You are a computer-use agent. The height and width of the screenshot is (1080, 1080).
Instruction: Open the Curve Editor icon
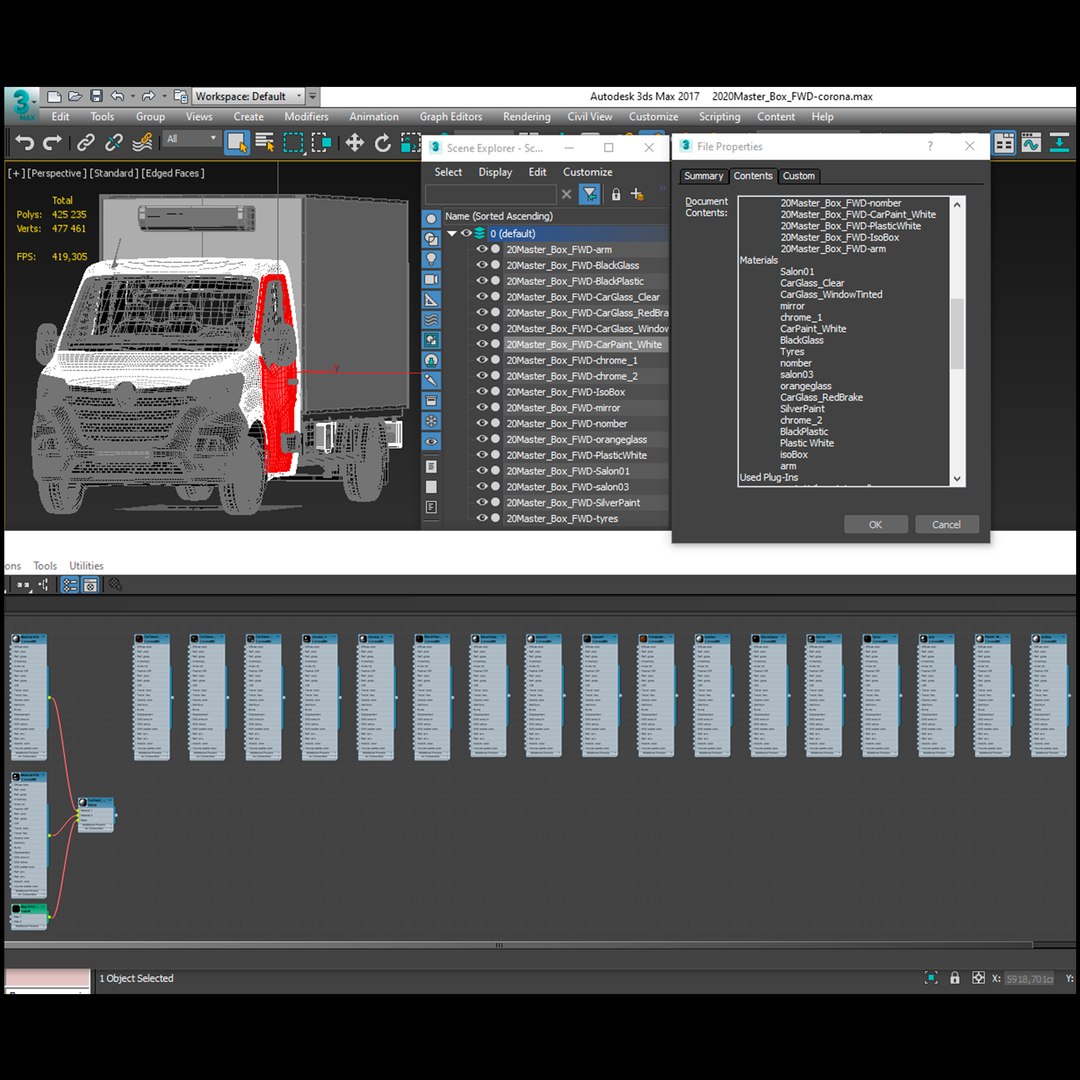coord(1031,143)
